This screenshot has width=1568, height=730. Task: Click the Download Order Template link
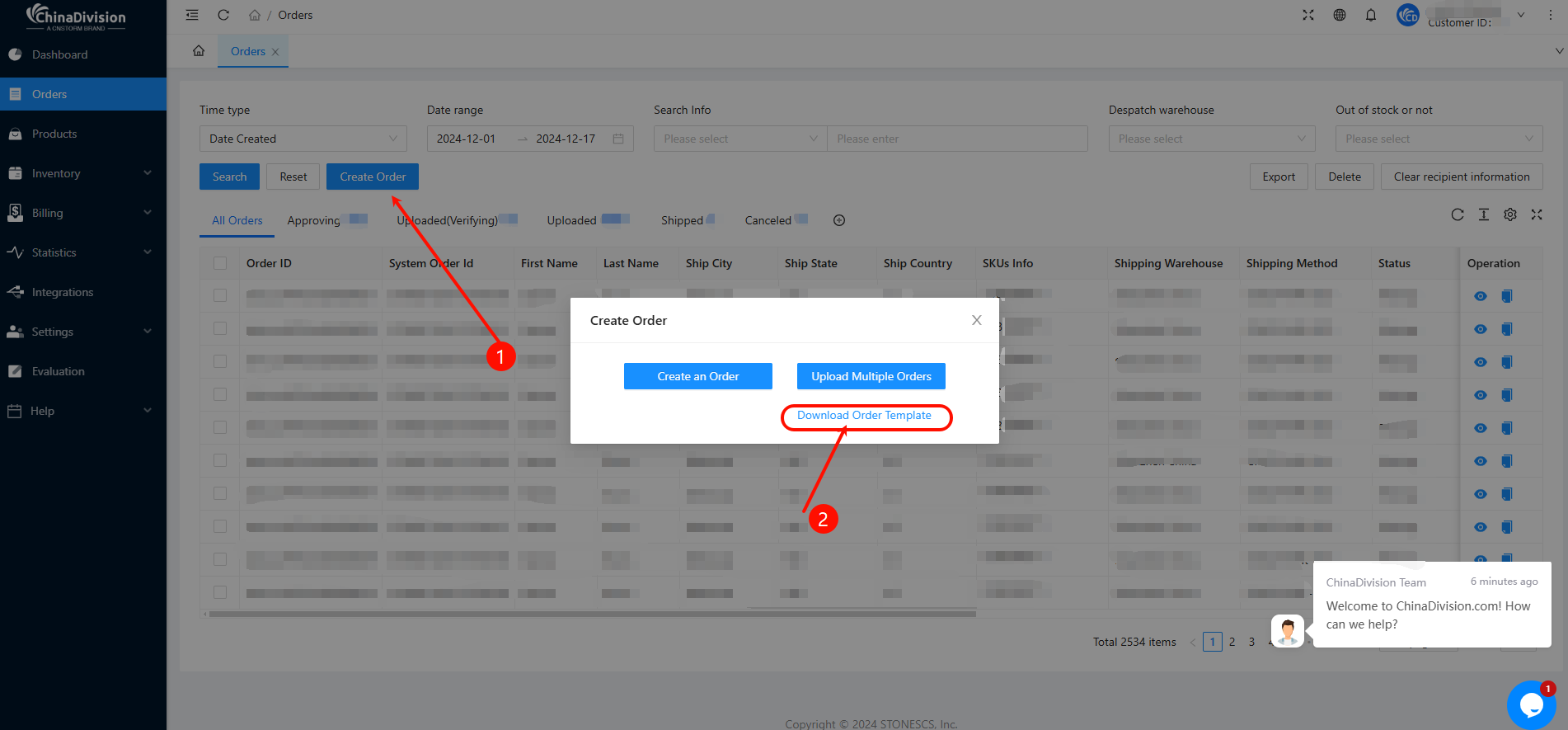coord(864,416)
